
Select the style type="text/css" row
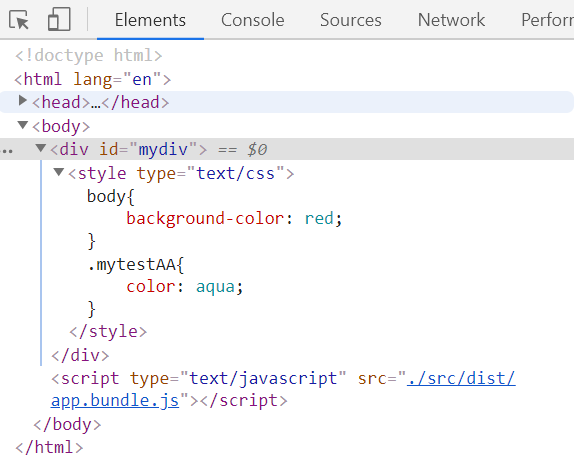181,173
